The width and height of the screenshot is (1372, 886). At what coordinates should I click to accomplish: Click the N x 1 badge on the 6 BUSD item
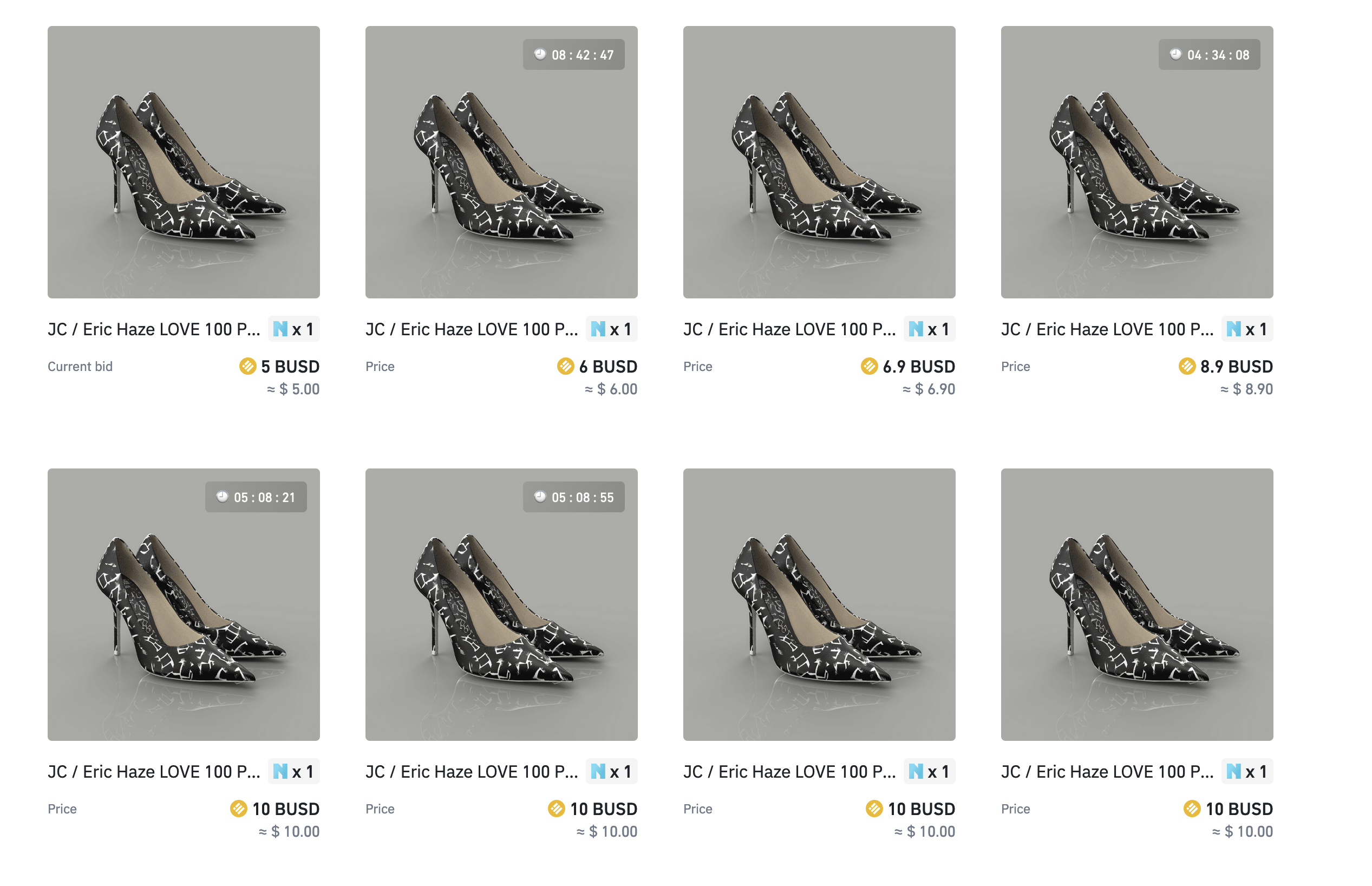pyautogui.click(x=612, y=329)
